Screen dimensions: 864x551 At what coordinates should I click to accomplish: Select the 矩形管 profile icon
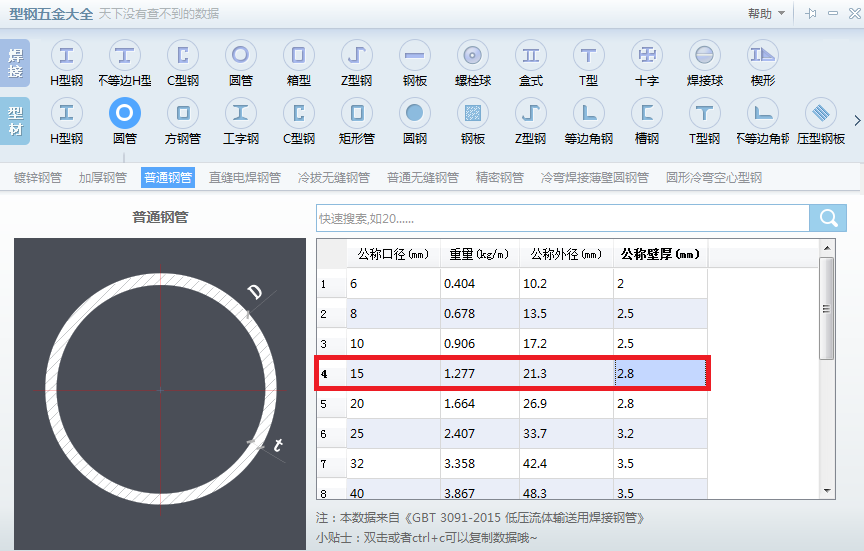pyautogui.click(x=357, y=114)
